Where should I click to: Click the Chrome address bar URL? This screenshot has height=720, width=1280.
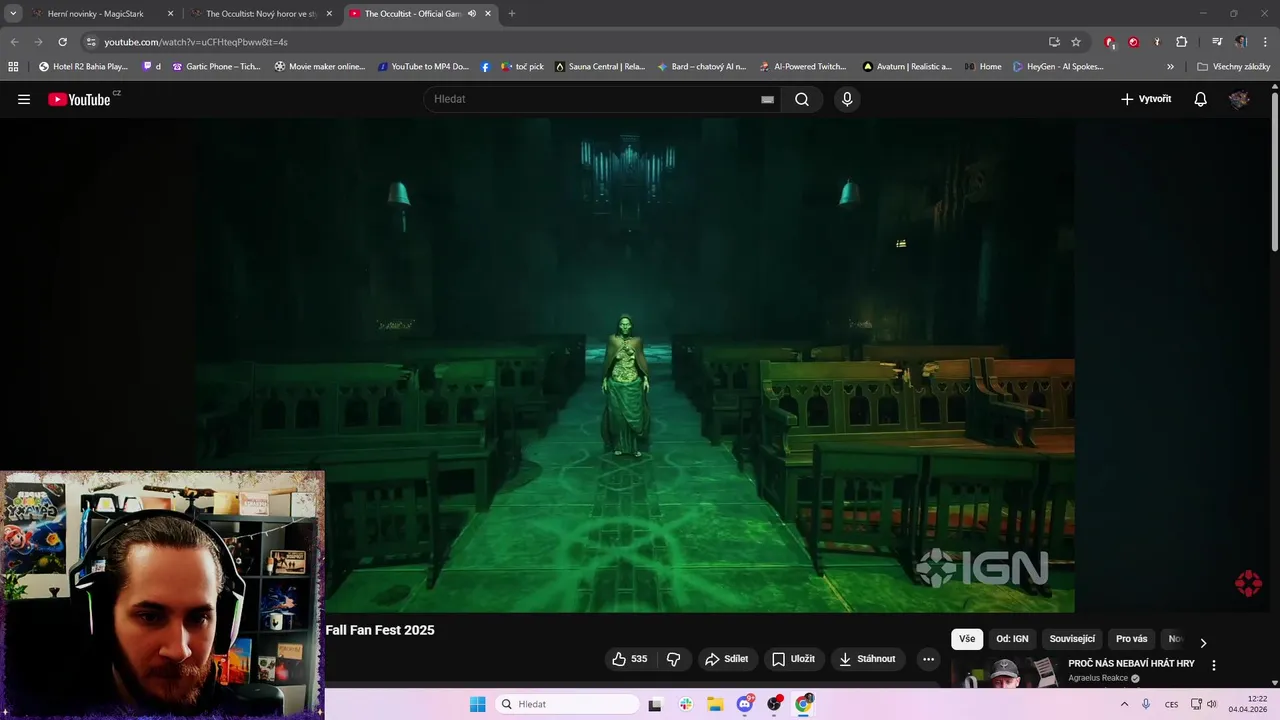tap(196, 42)
